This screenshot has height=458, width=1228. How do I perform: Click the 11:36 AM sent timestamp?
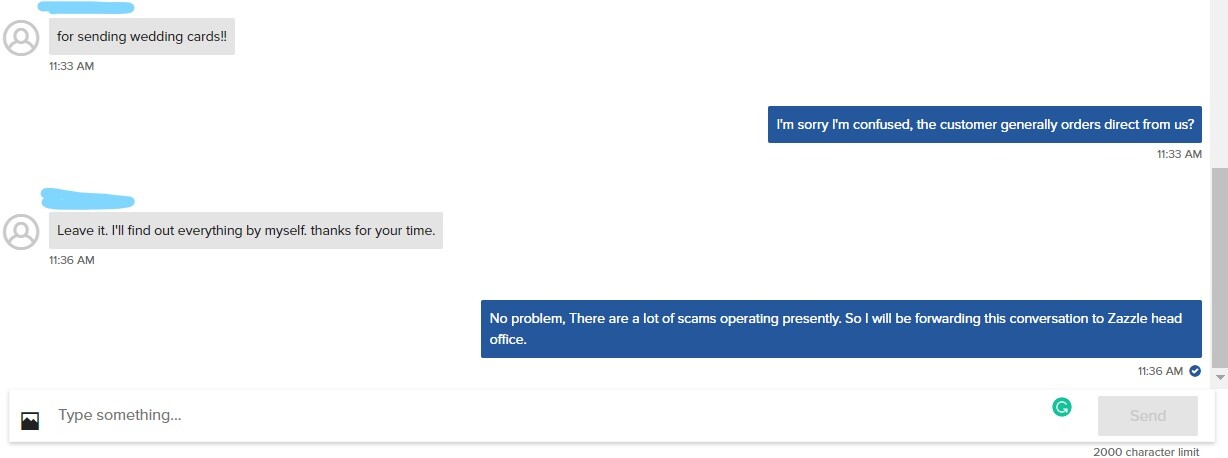[x=1160, y=371]
